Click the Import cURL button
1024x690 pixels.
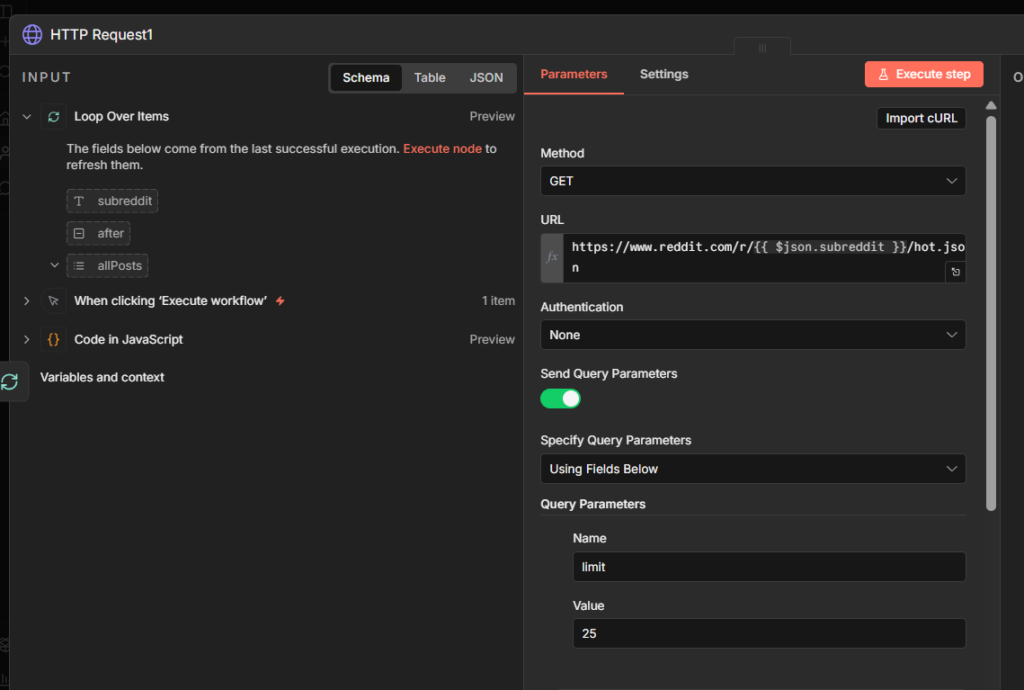pyautogui.click(x=920, y=118)
